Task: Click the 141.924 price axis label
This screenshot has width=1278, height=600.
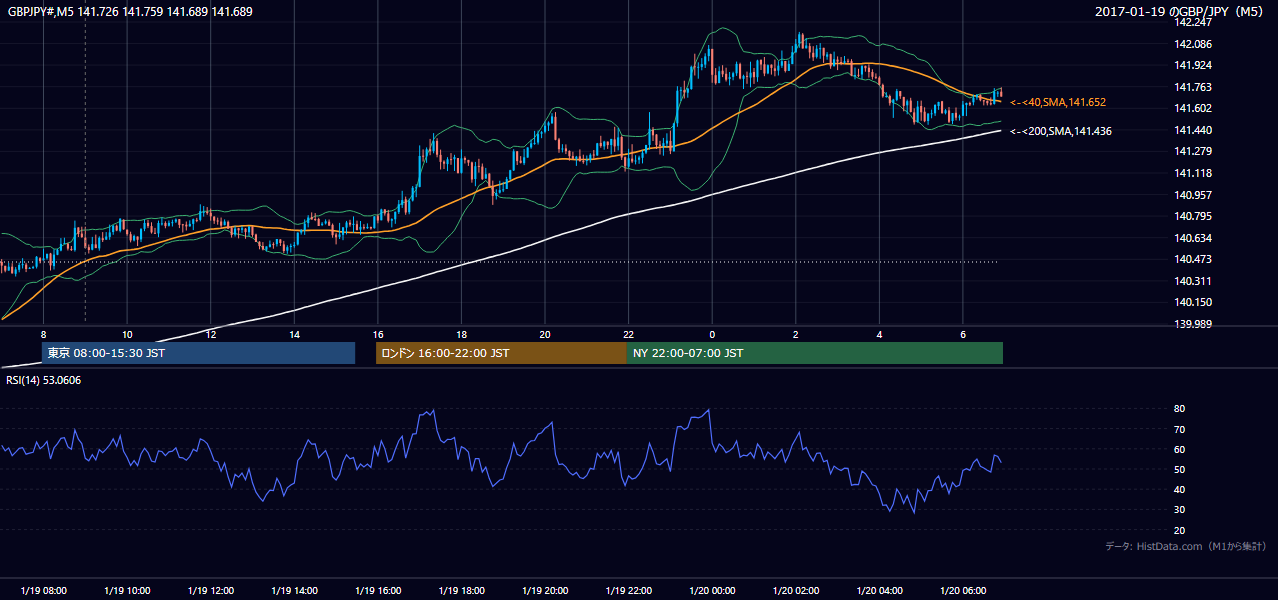Action: (1195, 66)
